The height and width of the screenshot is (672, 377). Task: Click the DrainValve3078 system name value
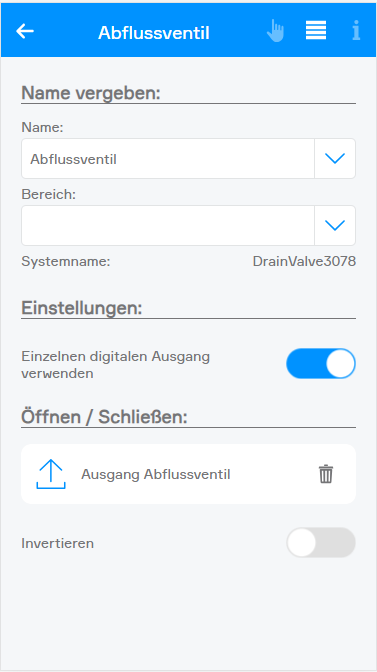pyautogui.click(x=304, y=261)
